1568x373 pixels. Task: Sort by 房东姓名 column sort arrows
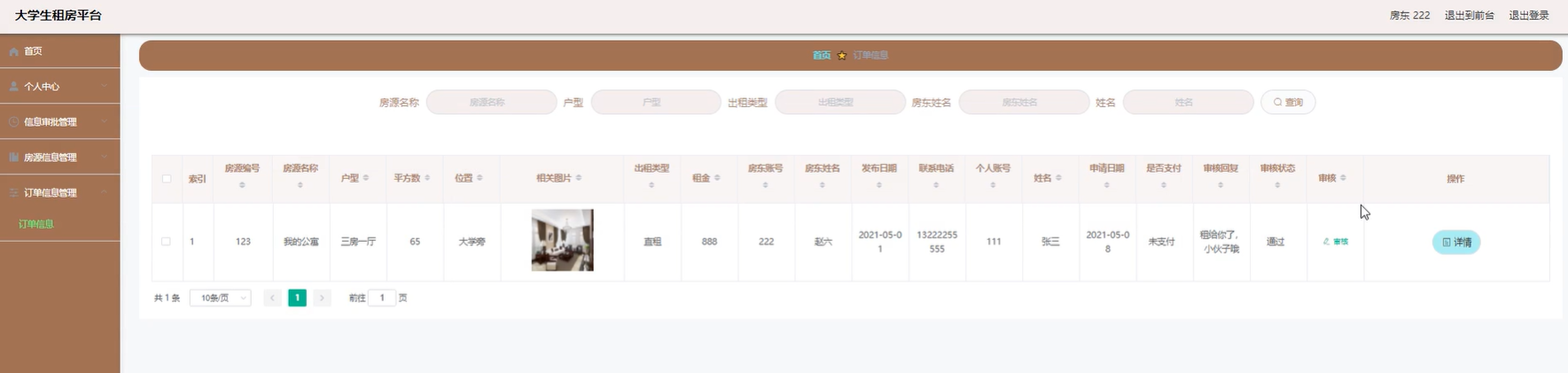[x=823, y=185]
